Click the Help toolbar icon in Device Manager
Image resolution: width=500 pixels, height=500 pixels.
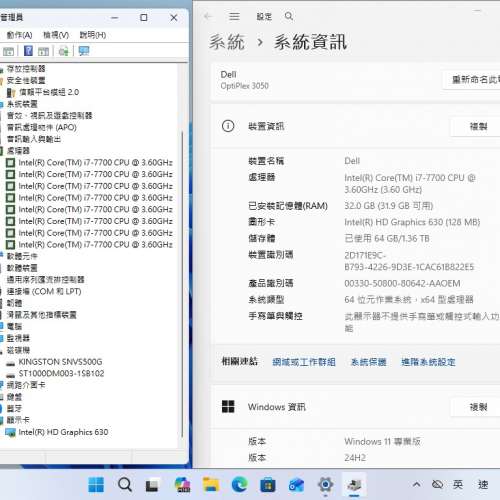point(28,51)
